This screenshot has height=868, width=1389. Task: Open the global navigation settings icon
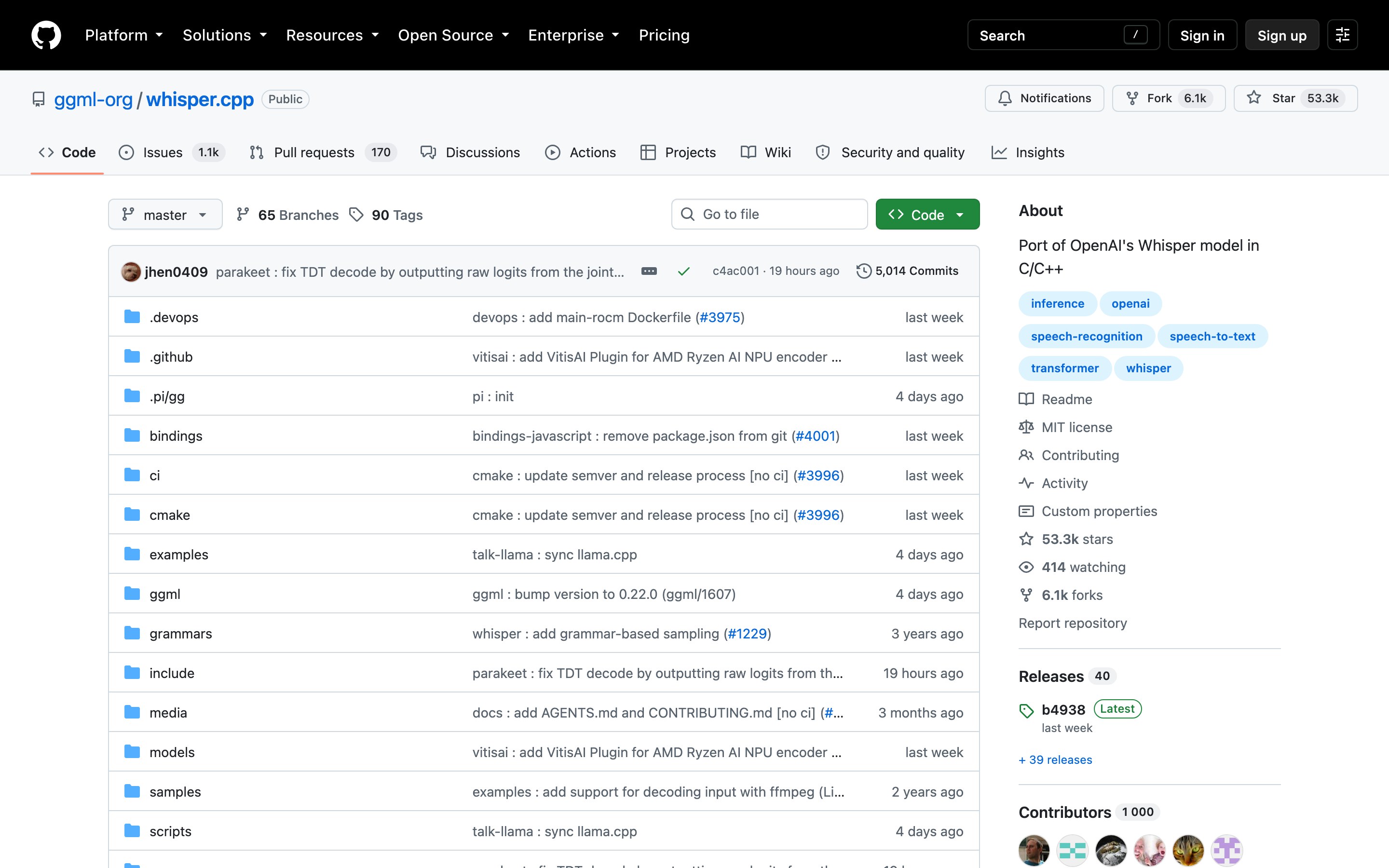click(1342, 35)
